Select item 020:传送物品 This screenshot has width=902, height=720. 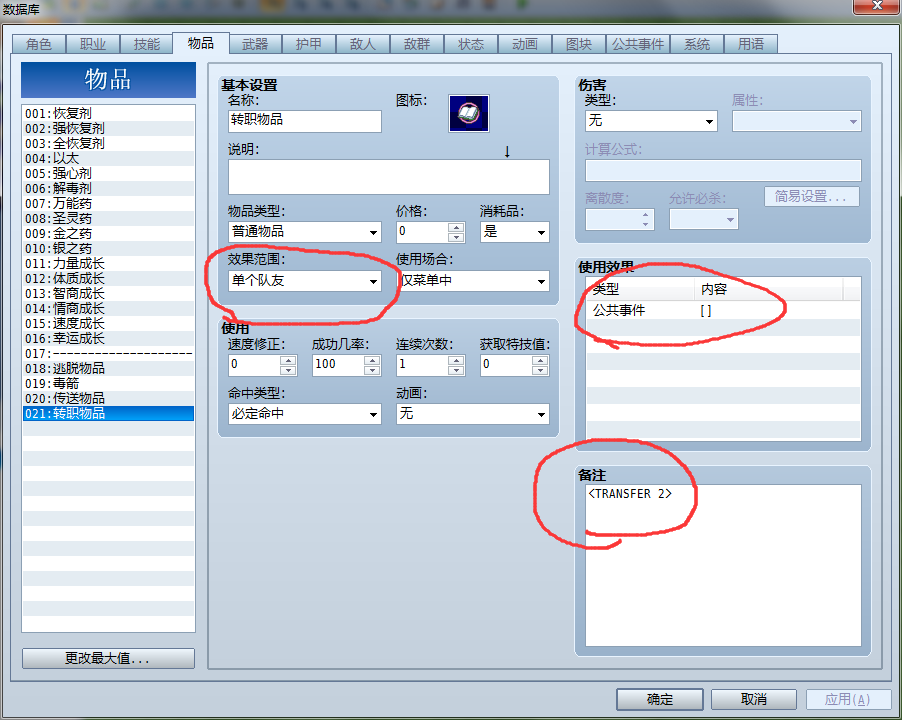pos(108,398)
